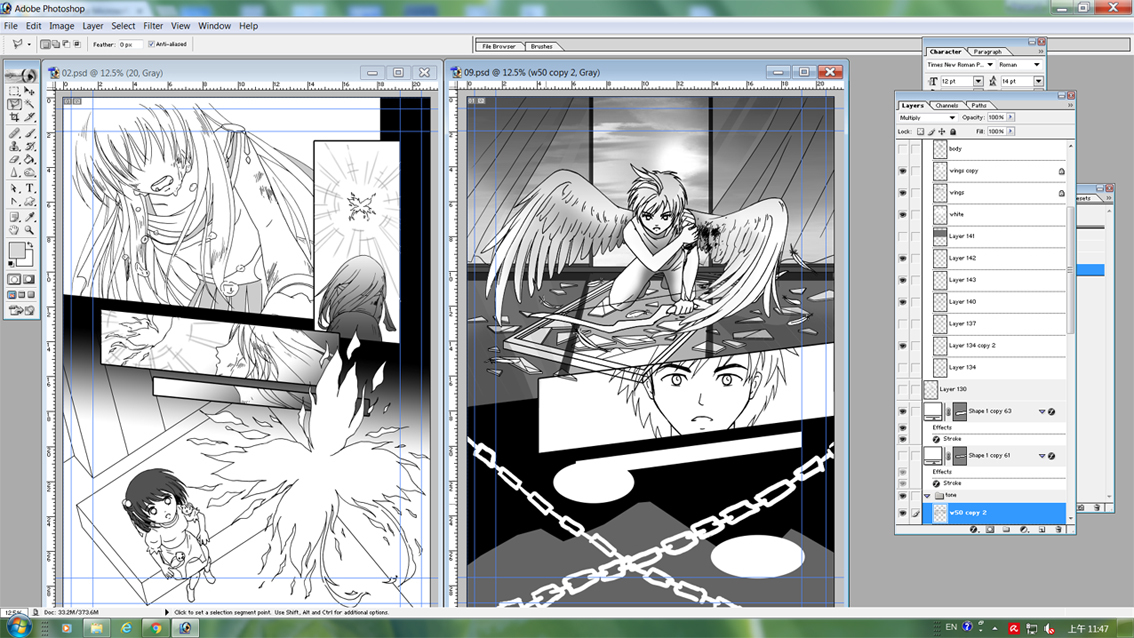Choose the Type tool in toolbox
Image resolution: width=1134 pixels, height=638 pixels.
[x=30, y=188]
